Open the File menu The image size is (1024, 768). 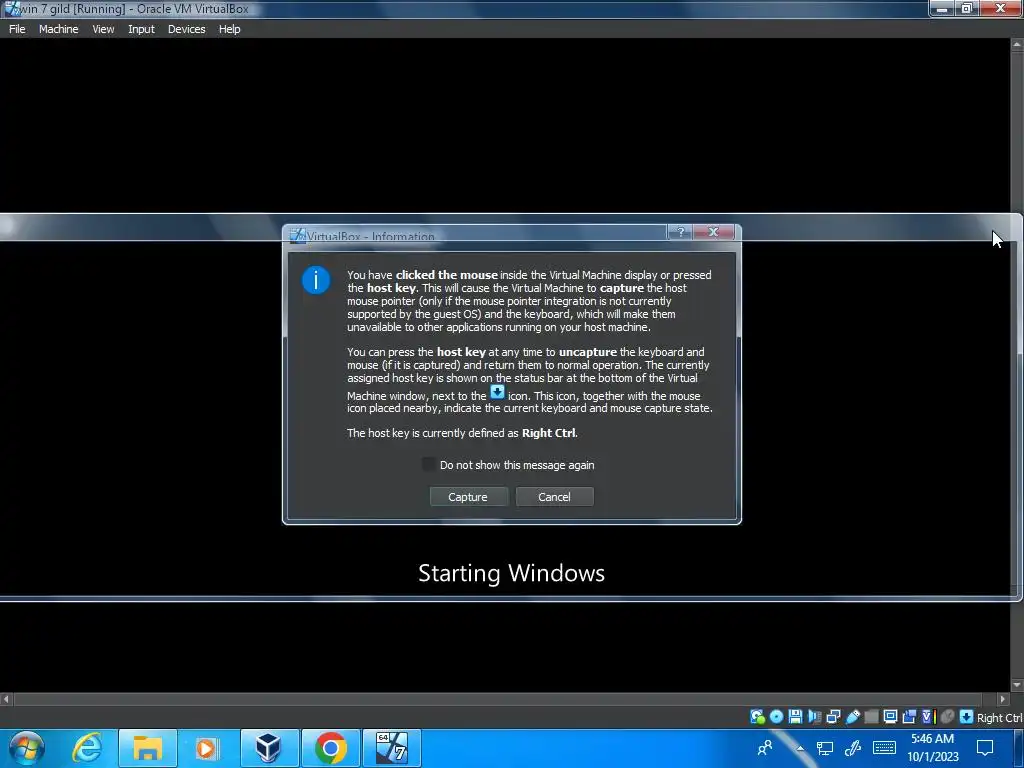click(x=17, y=29)
